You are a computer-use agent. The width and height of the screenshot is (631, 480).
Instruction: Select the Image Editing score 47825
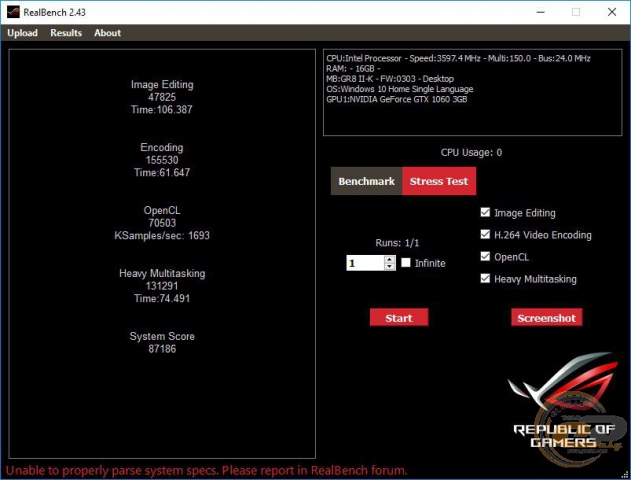[162, 97]
